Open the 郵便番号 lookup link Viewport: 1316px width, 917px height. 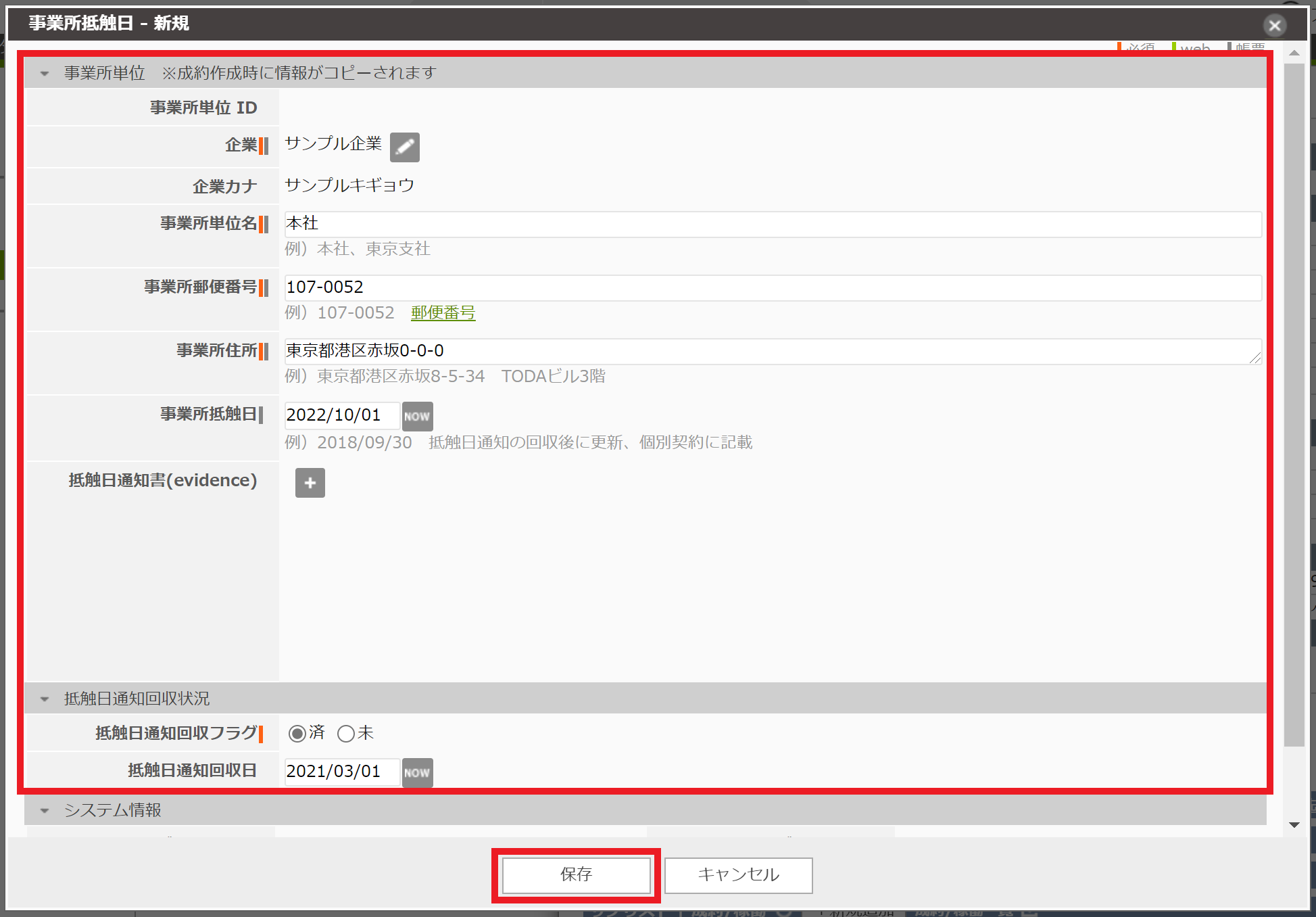pyautogui.click(x=443, y=313)
